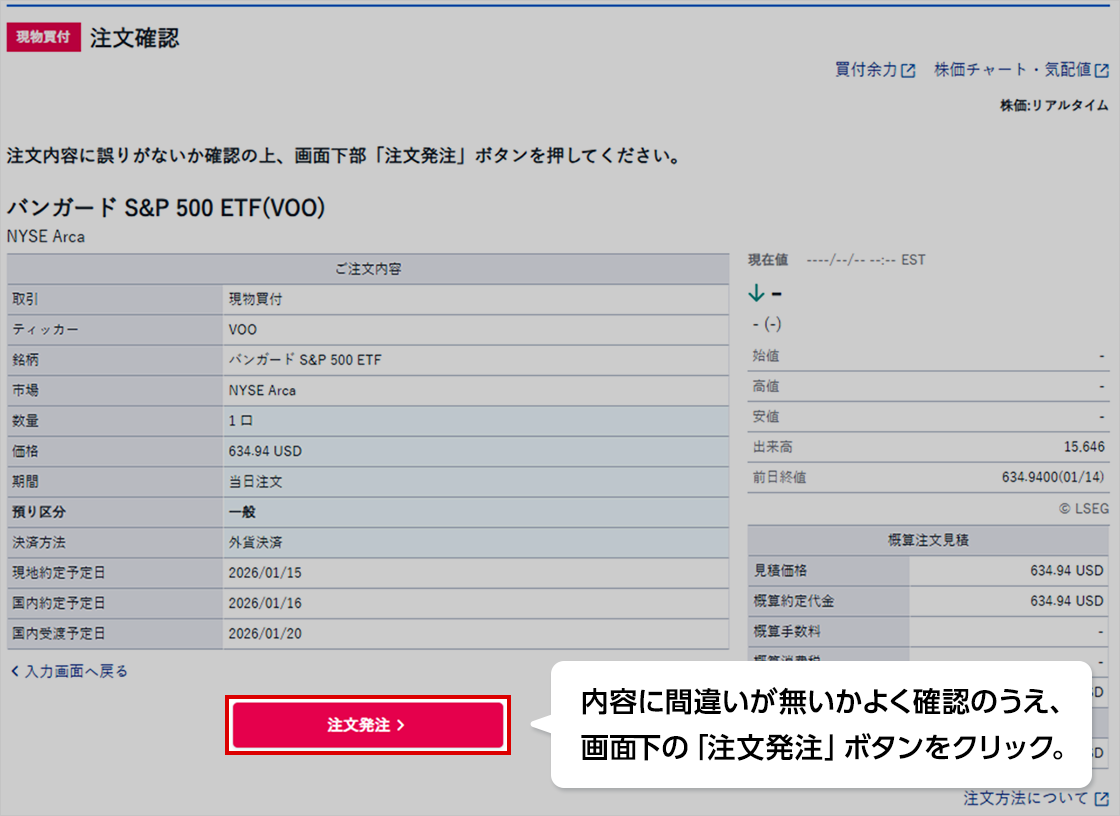Open the 買付余力 buying power link
Viewport: 1120px width, 816px height.
coord(866,70)
